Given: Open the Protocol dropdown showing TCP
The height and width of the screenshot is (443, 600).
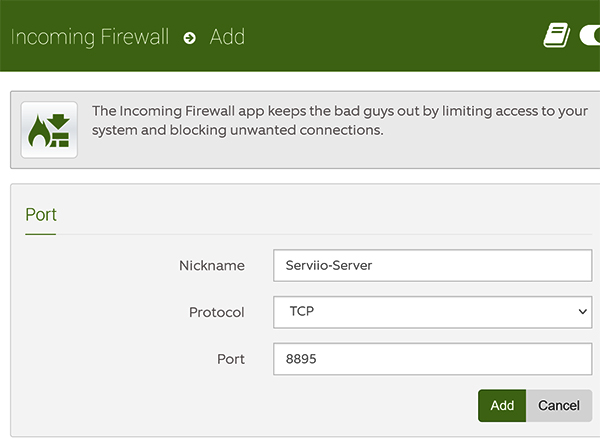Looking at the screenshot, I should (432, 312).
